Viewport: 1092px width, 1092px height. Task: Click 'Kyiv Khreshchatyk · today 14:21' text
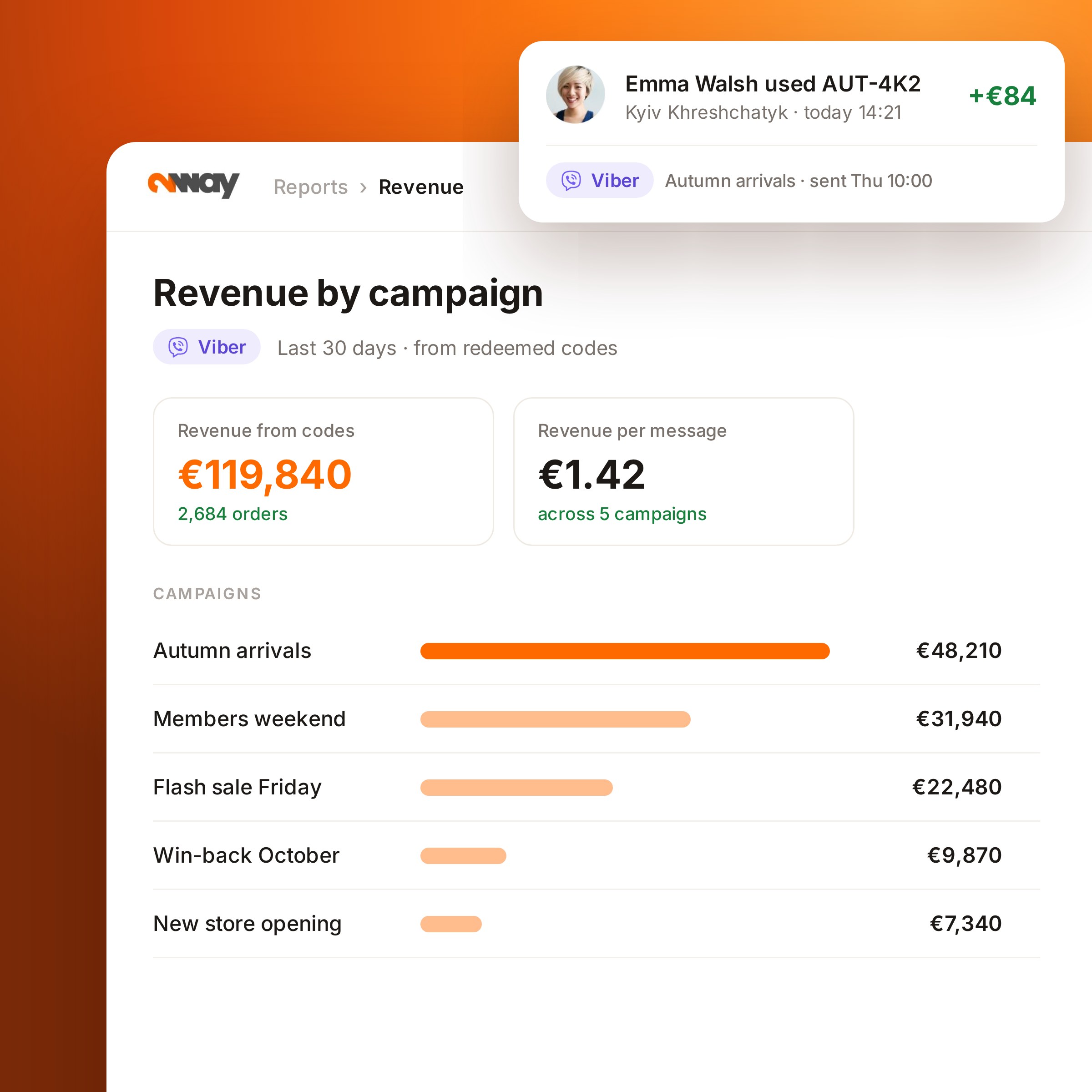[x=763, y=112]
